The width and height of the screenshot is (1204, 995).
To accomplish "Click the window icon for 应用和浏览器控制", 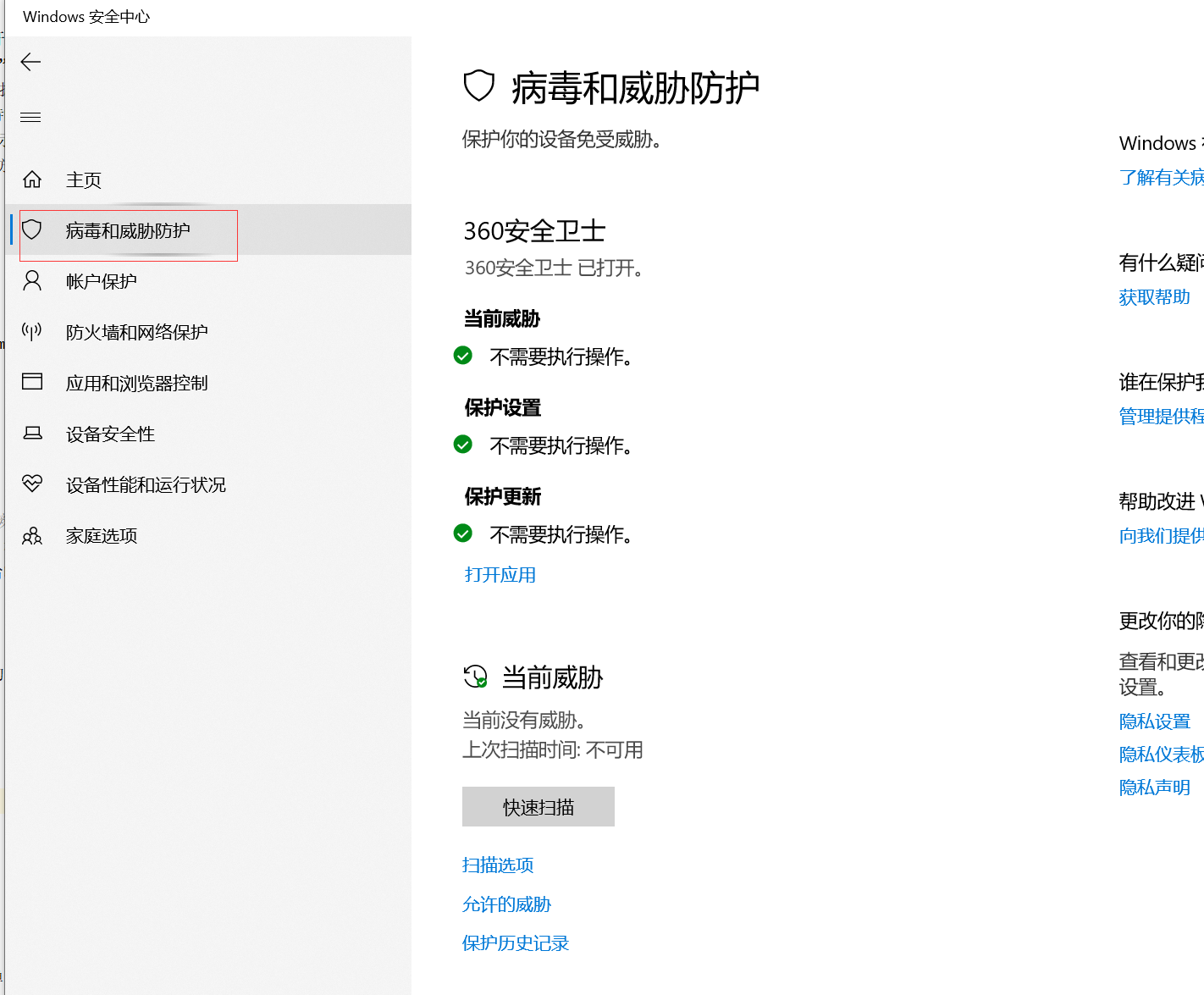I will [32, 382].
